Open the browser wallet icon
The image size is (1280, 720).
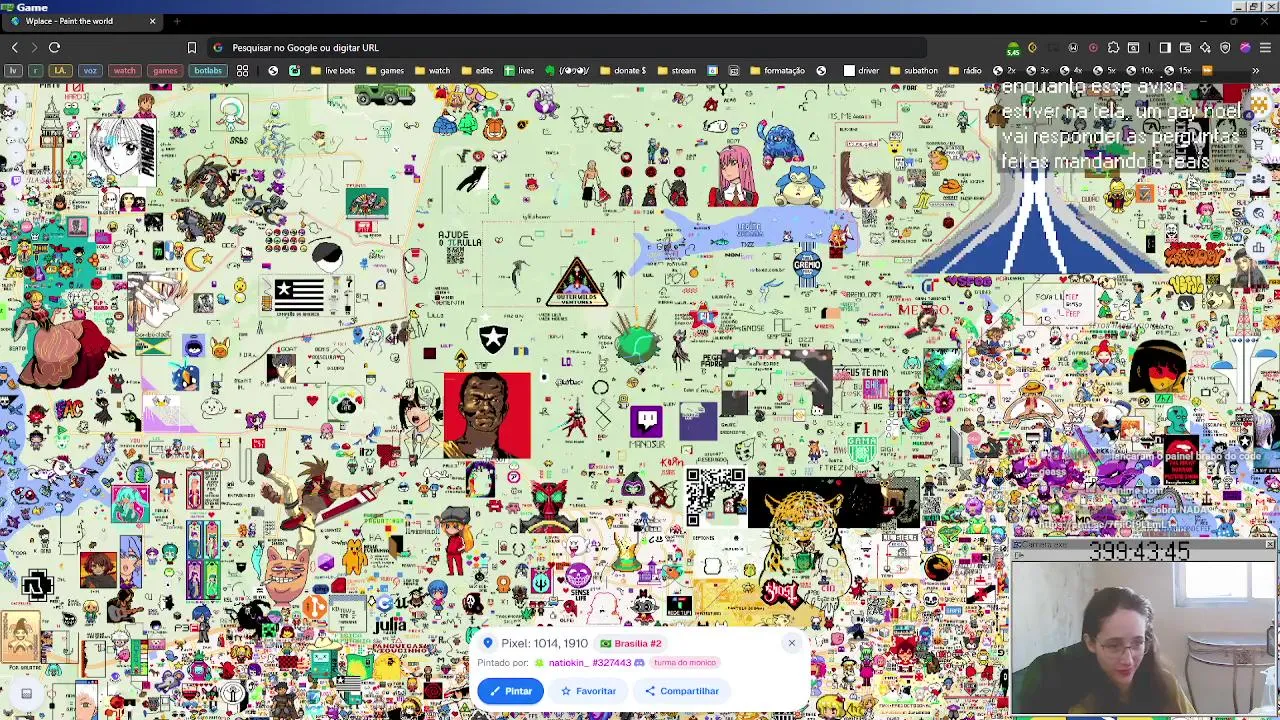tap(1185, 47)
